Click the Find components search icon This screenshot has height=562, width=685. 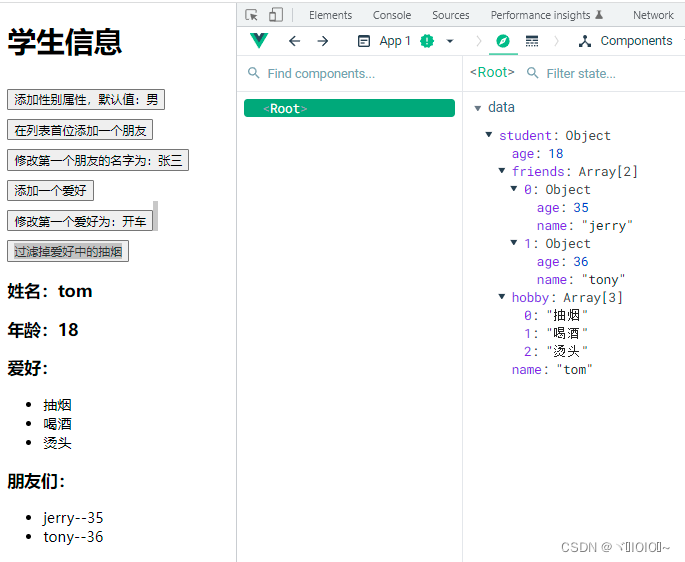254,73
